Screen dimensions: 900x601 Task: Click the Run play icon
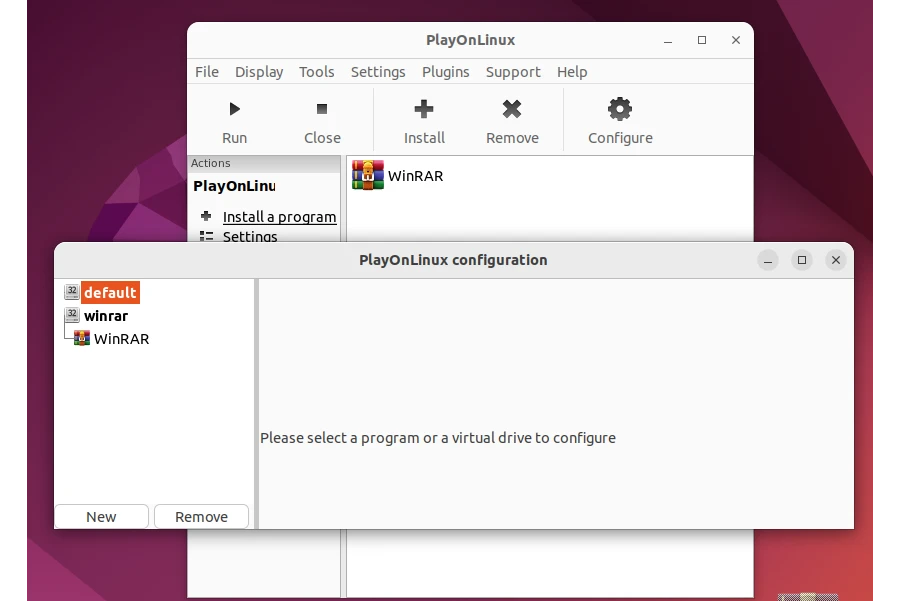click(234, 109)
